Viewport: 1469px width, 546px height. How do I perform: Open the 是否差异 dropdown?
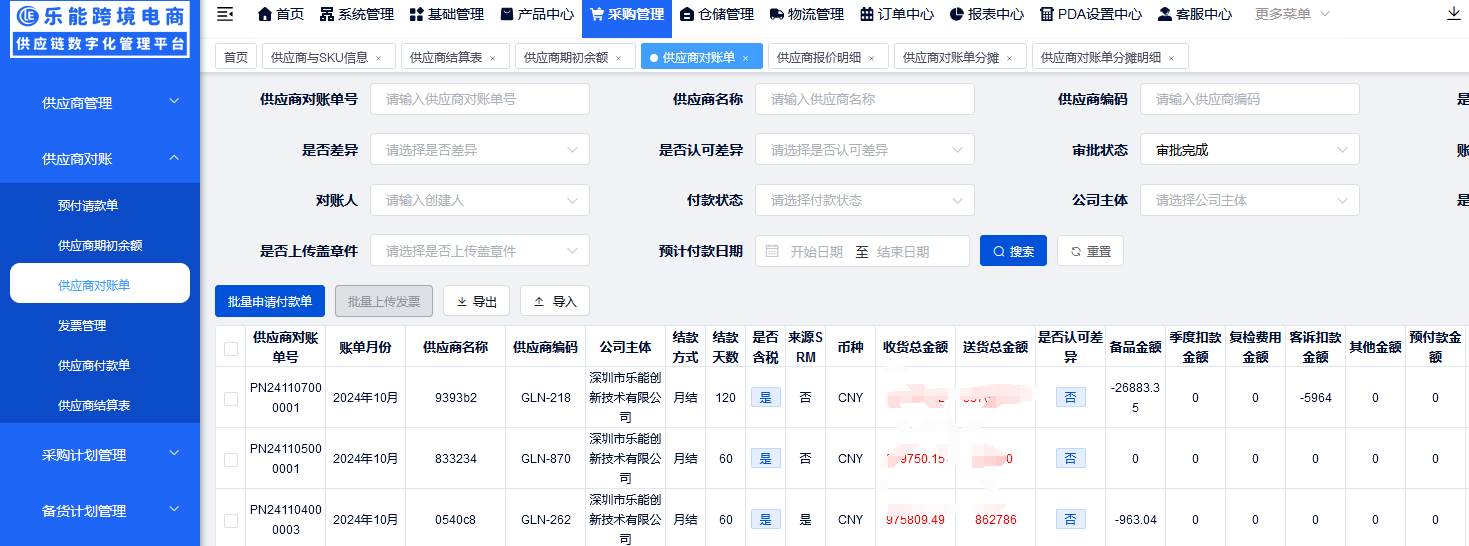pyautogui.click(x=480, y=150)
